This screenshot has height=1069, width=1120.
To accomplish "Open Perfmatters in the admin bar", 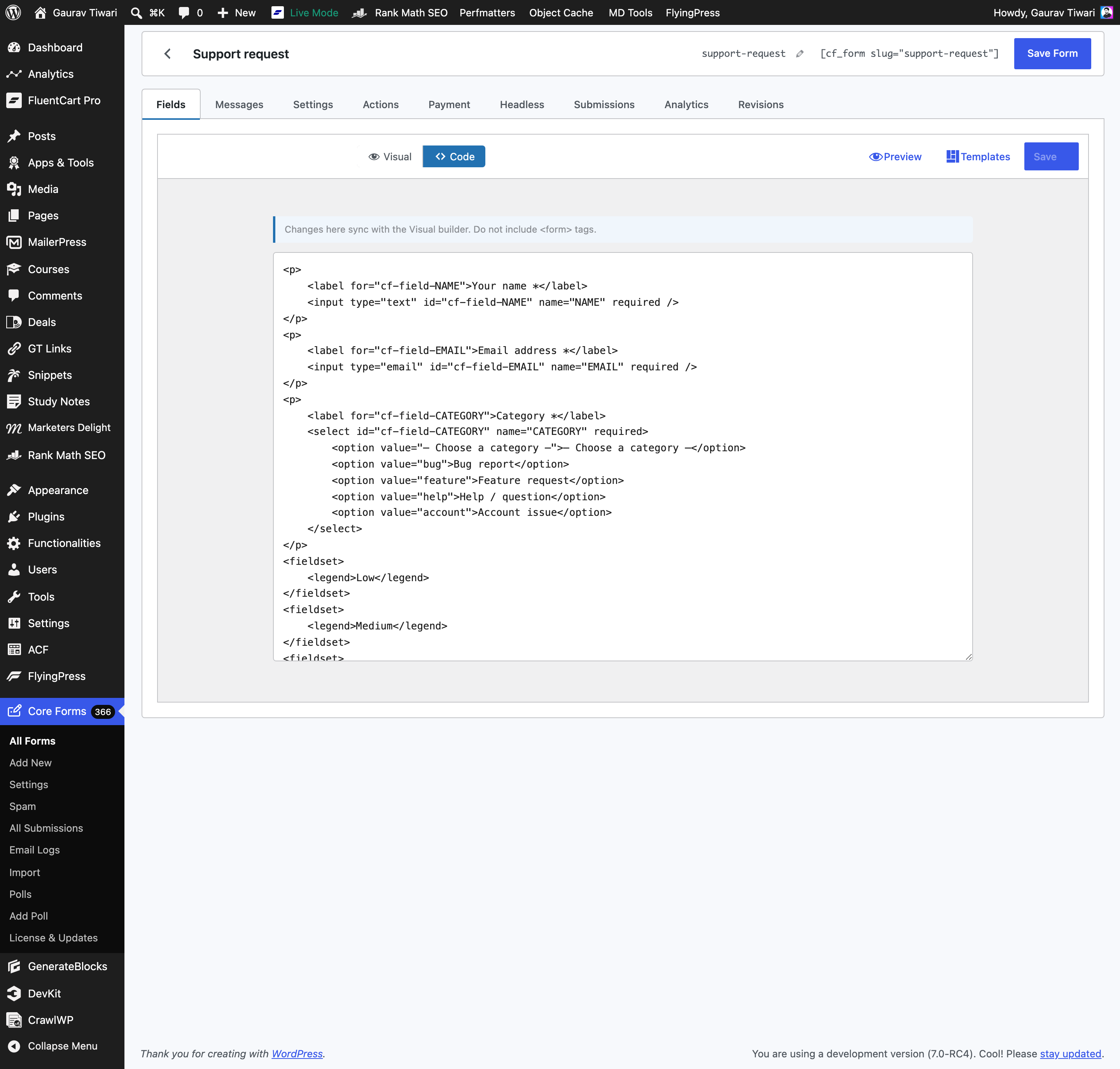I will click(487, 12).
